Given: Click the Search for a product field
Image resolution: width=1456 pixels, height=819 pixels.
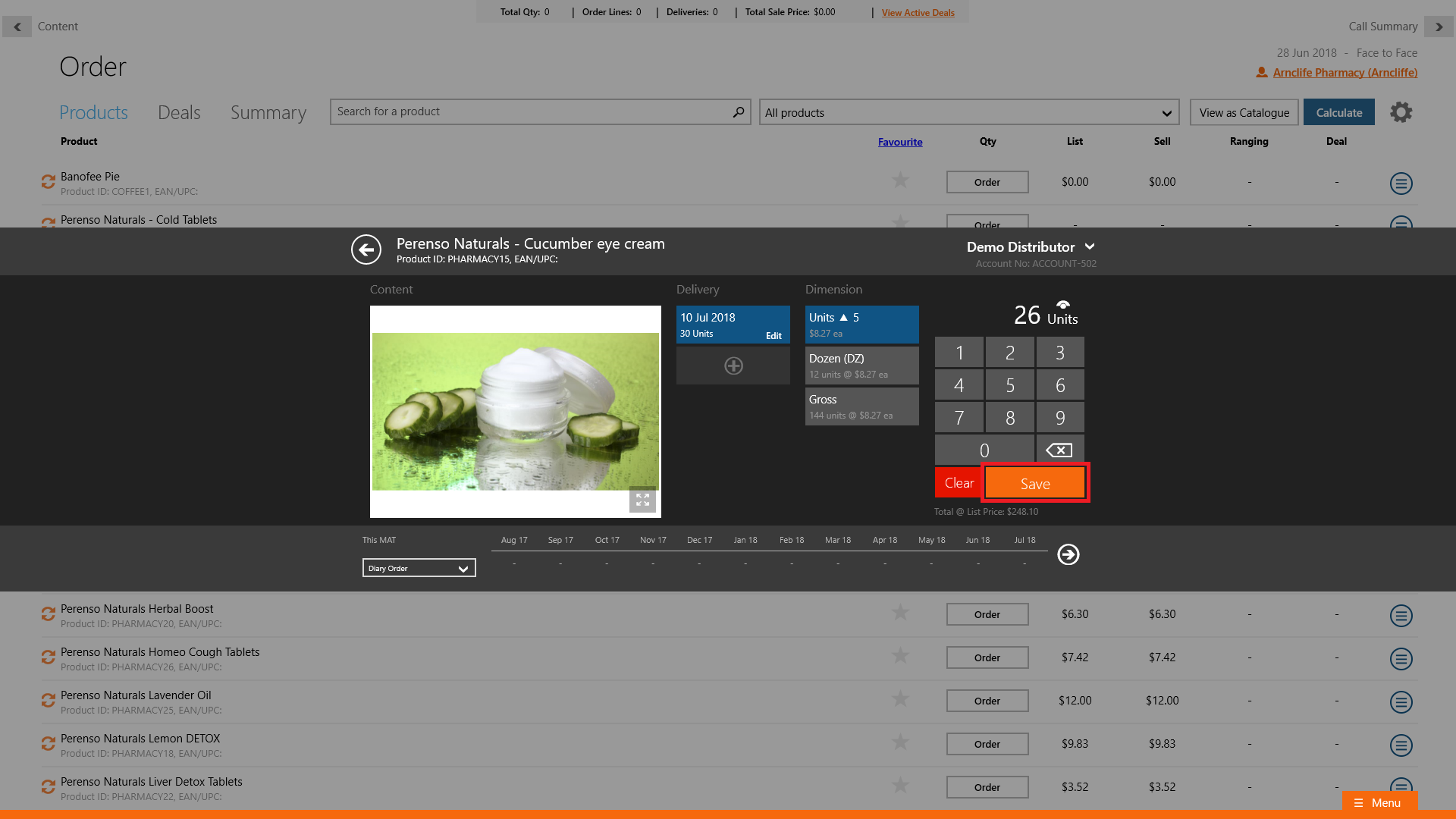Looking at the screenshot, I should pos(531,112).
